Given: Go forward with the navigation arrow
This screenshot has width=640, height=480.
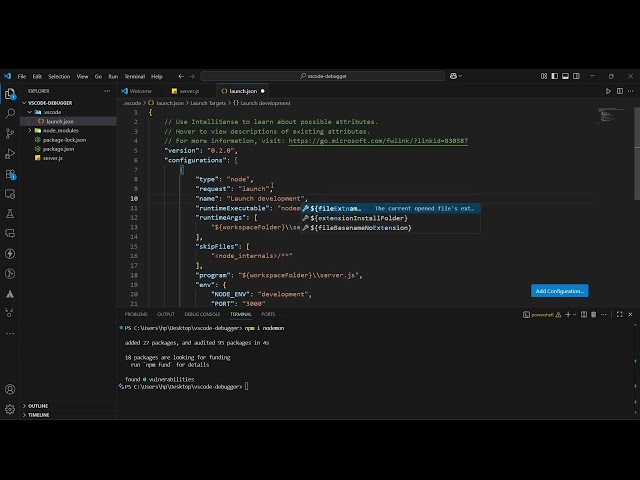Looking at the screenshot, I should tap(192, 76).
